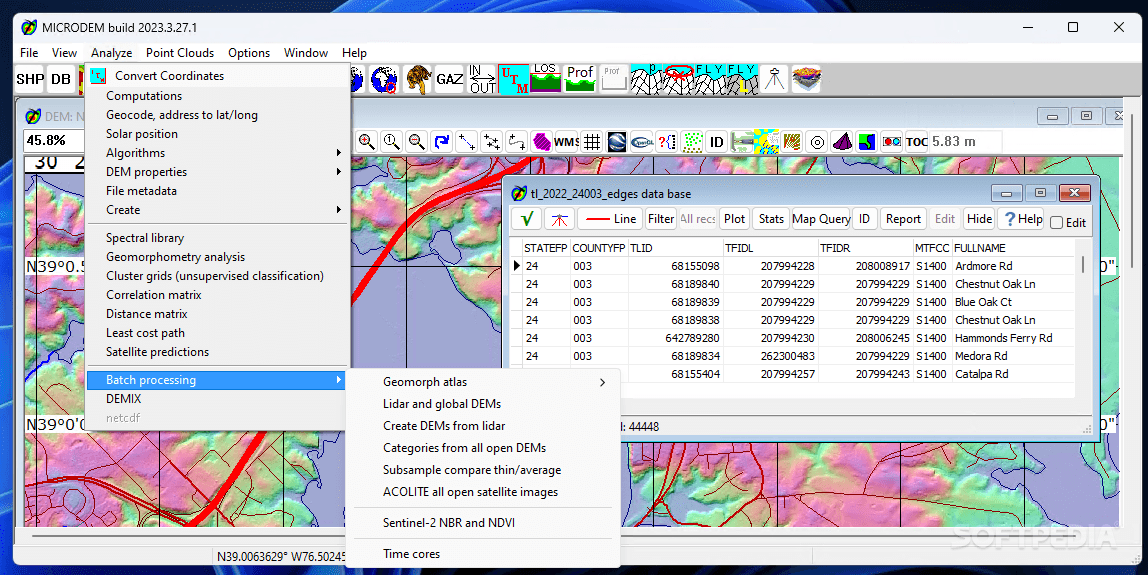This screenshot has width=1148, height=575.
Task: Click the IN/OUT import-export icon
Action: pos(482,79)
